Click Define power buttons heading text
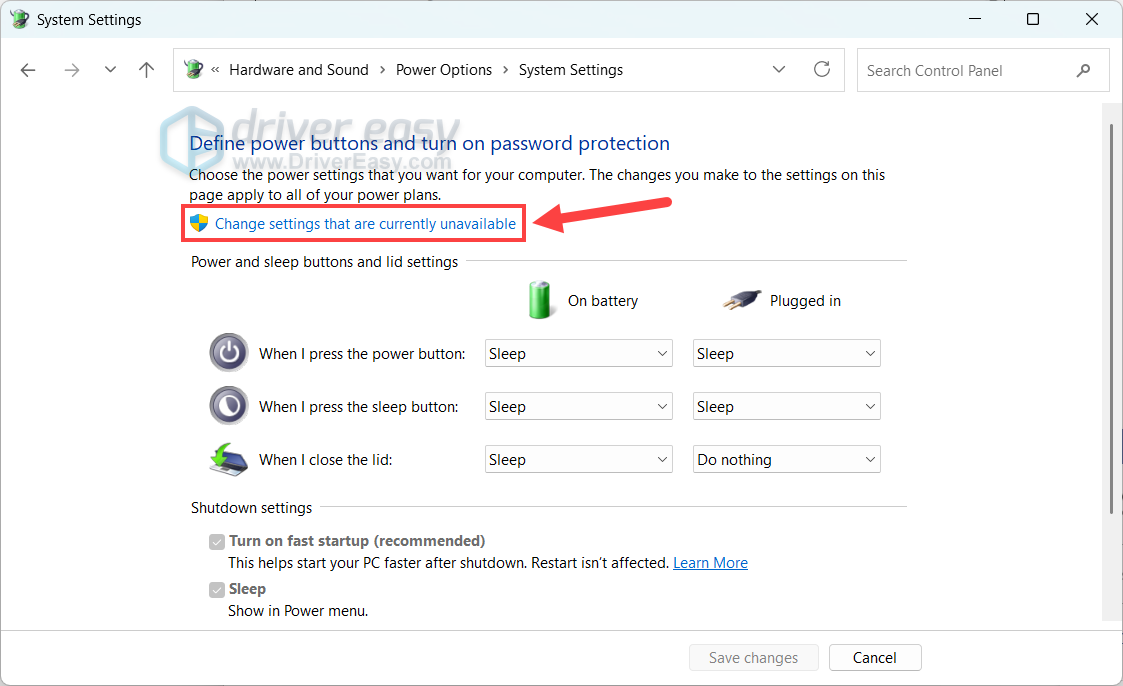Viewport: 1123px width, 686px height. point(430,143)
